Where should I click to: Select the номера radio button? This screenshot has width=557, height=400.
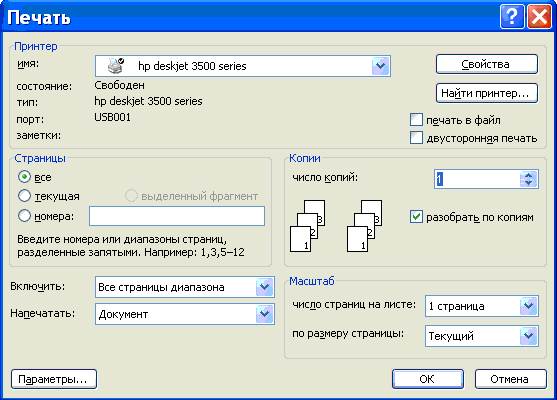pyautogui.click(x=24, y=216)
